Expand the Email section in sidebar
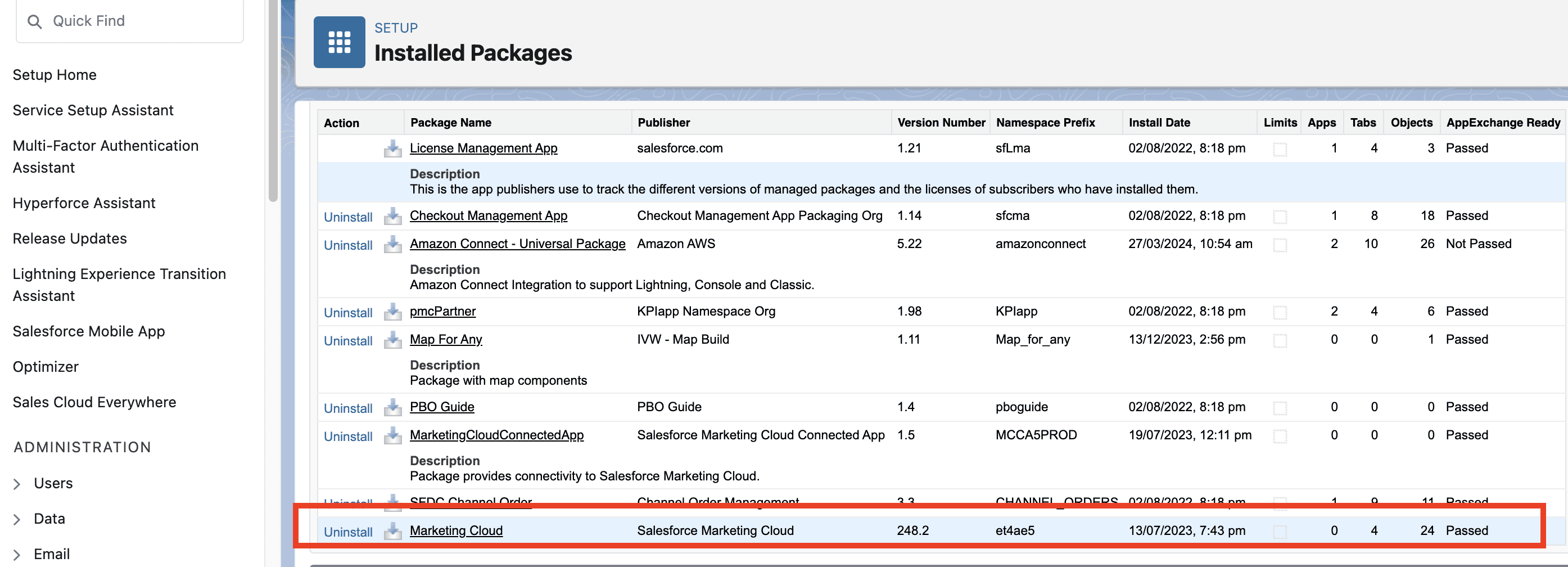This screenshot has width=1568, height=567. click(17, 555)
